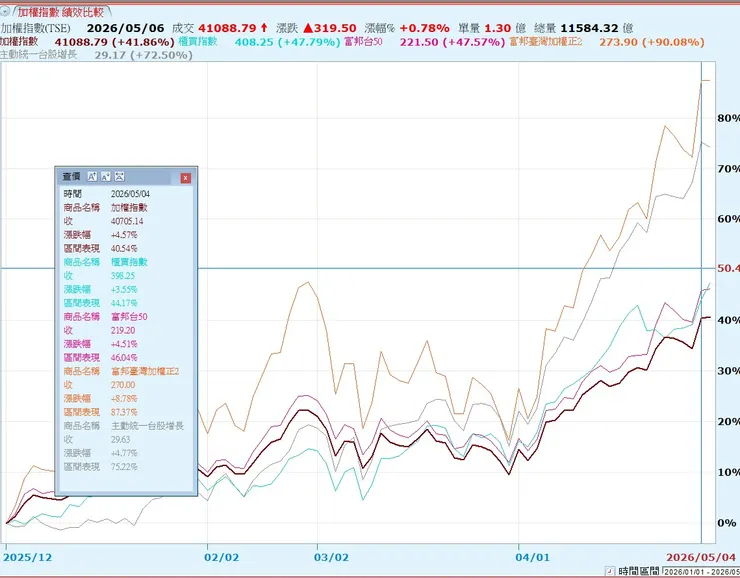Close the 查價 quote panel with red X
740x578 pixels.
(x=185, y=178)
